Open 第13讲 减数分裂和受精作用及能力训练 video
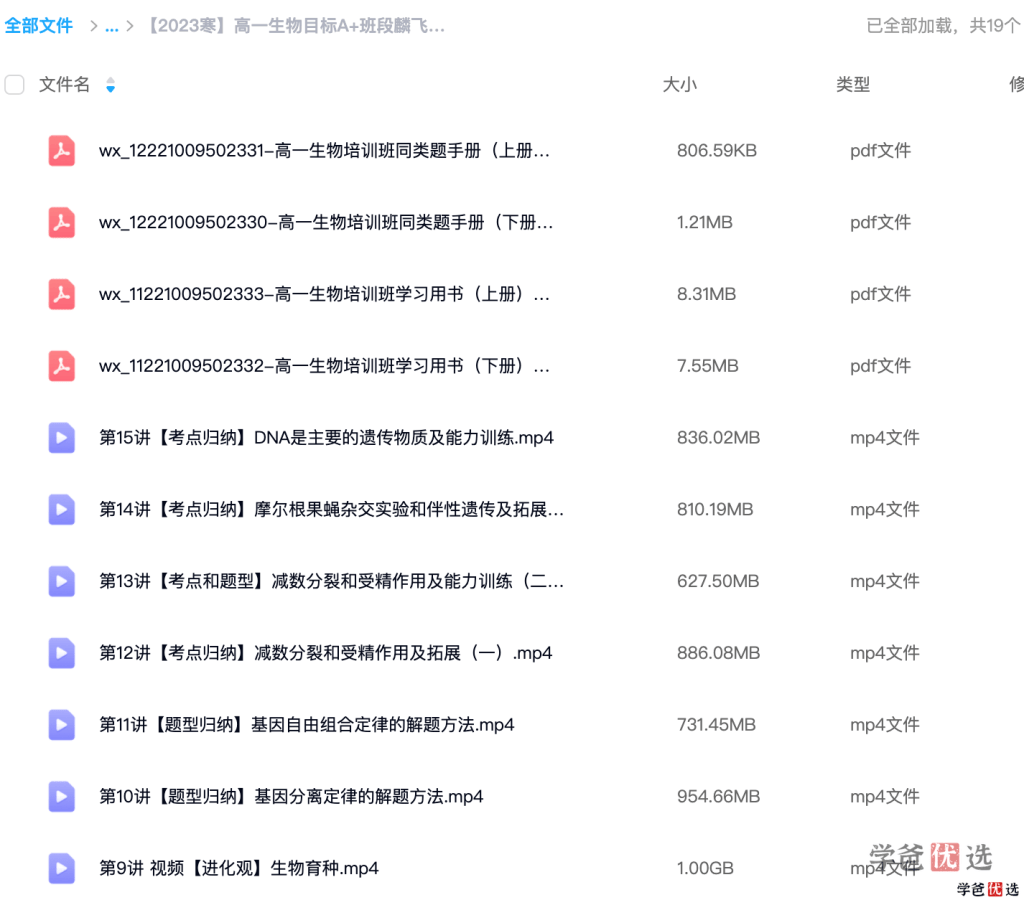The width and height of the screenshot is (1024, 900). pos(331,581)
